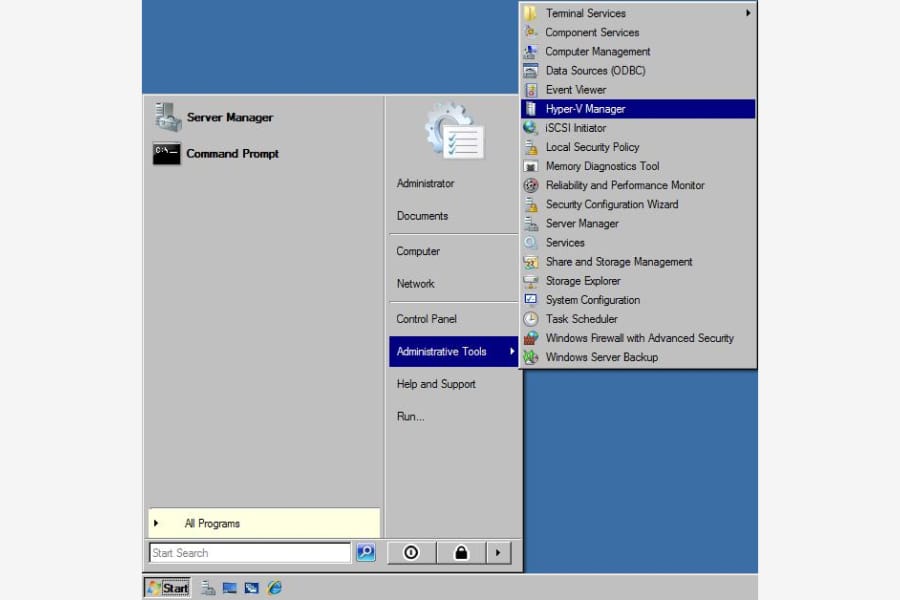This screenshot has height=600, width=900.
Task: Expand shutdown options arrow next to lock
Action: (x=498, y=553)
